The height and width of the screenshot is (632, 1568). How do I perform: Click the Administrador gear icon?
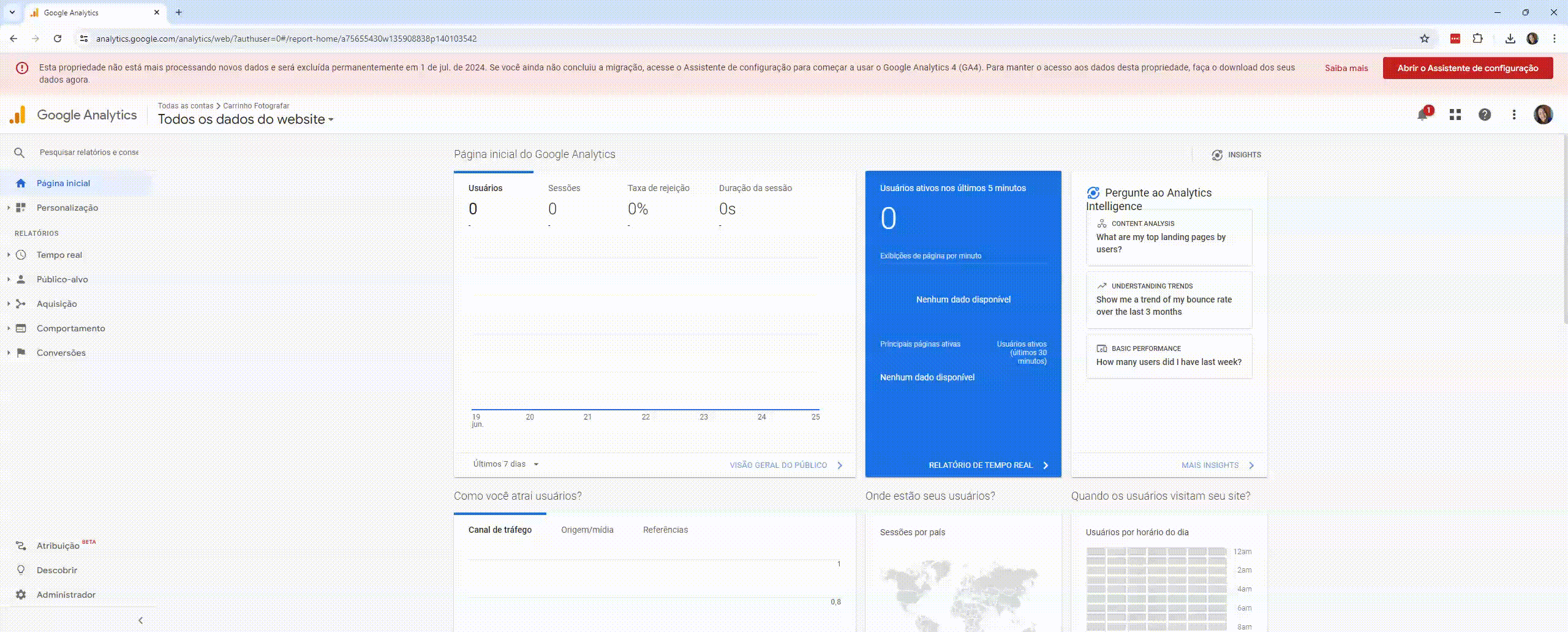[21, 595]
